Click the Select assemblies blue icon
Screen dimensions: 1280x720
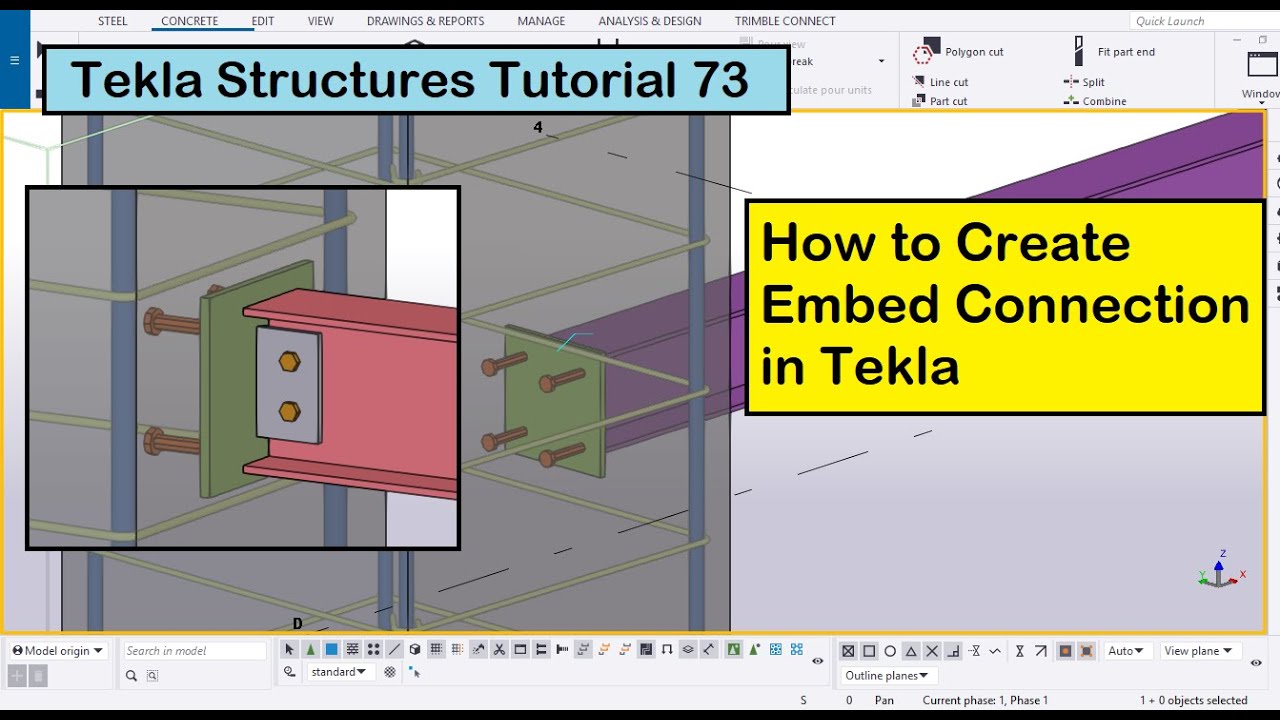775,650
